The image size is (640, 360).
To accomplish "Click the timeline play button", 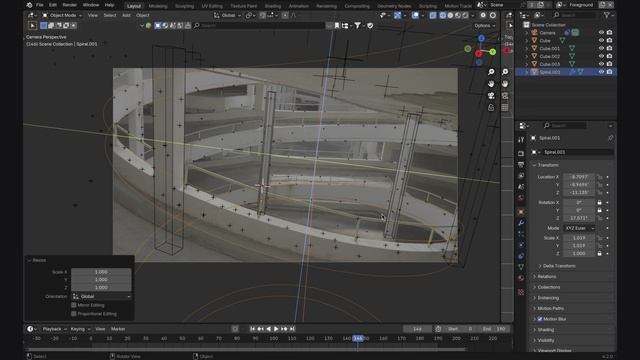I will 276,329.
